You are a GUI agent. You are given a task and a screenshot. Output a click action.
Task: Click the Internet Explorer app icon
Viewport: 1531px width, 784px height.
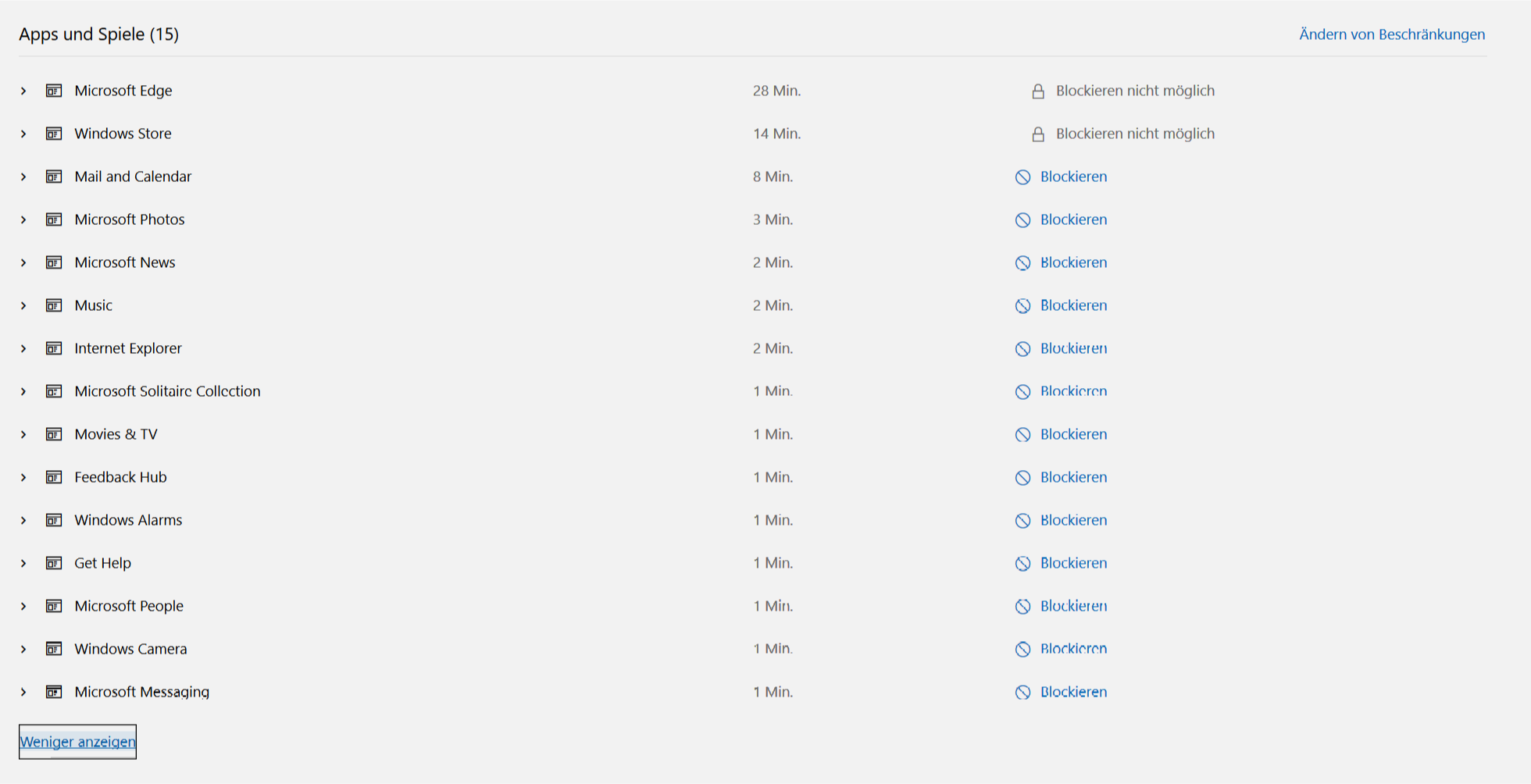[54, 348]
